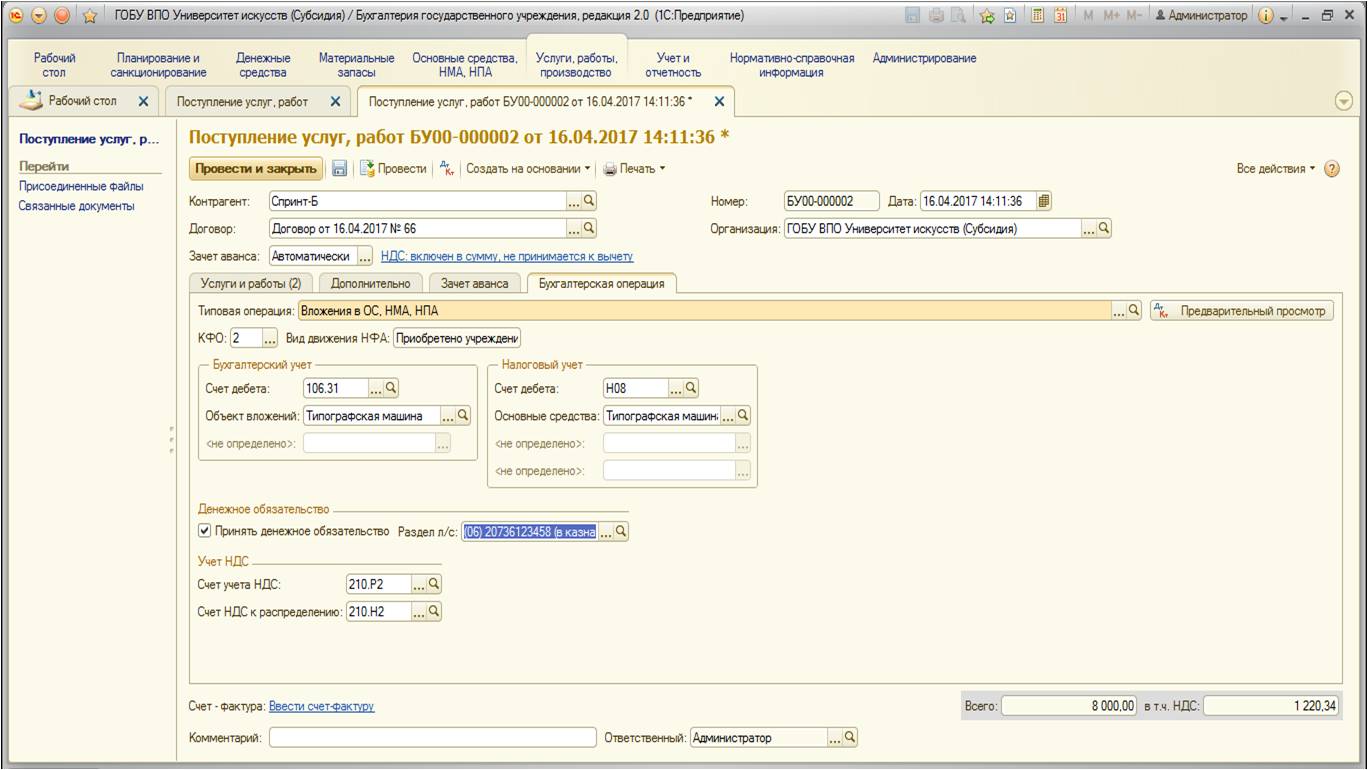Open the calculator from title bar
The width and height of the screenshot is (1368, 770).
(1039, 16)
